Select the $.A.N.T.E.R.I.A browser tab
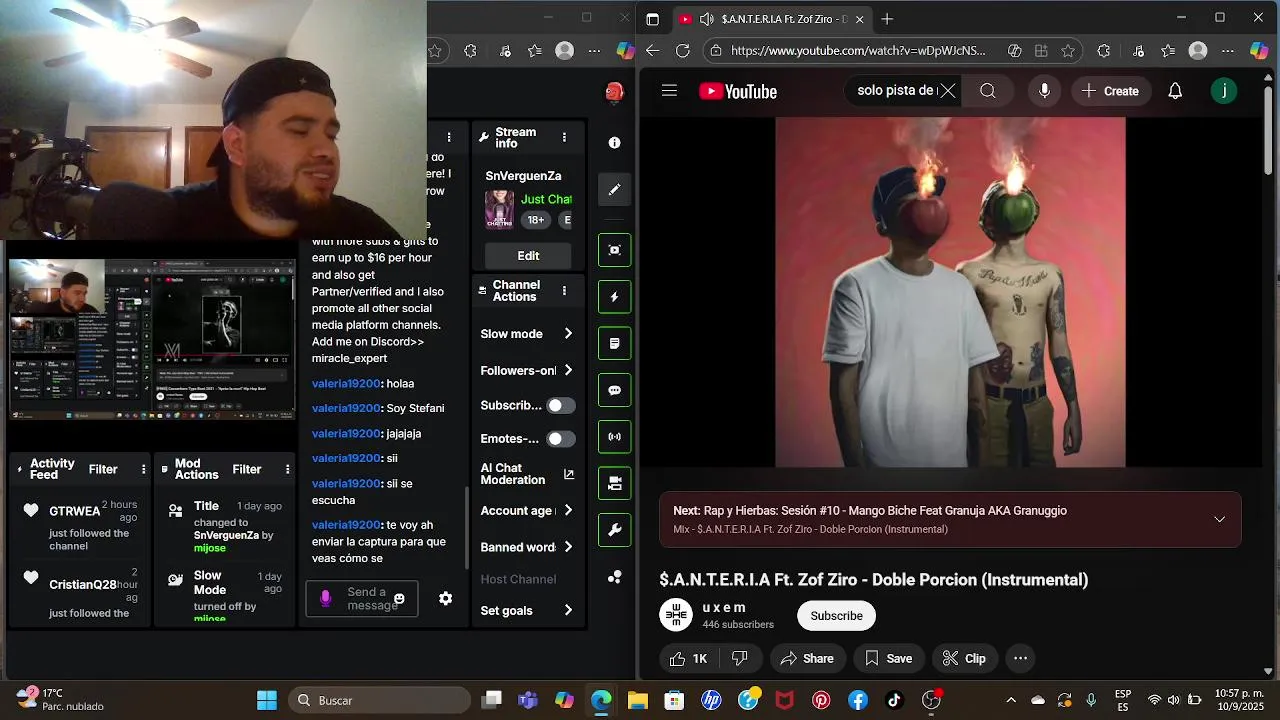This screenshot has width=1280, height=720. 770,19
